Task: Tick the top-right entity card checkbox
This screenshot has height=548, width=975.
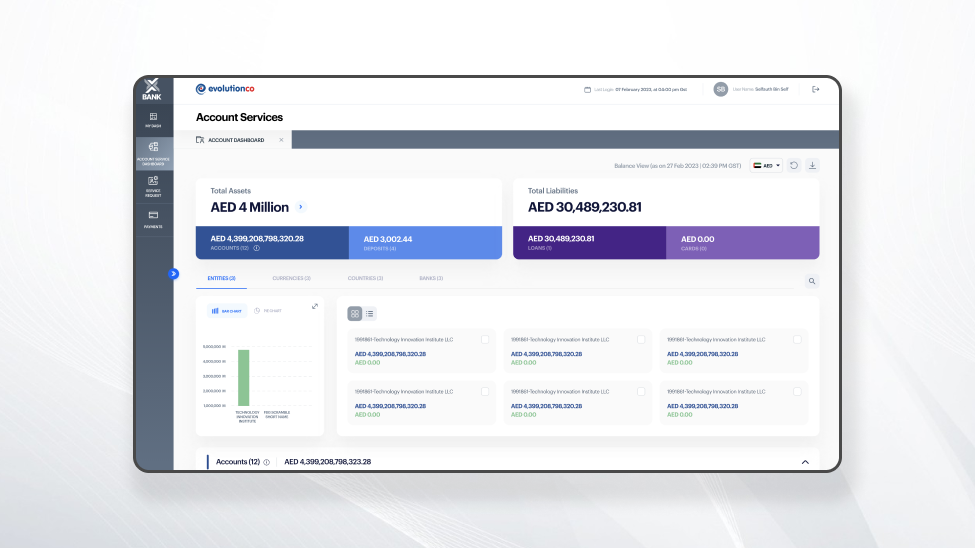Action: (x=797, y=340)
